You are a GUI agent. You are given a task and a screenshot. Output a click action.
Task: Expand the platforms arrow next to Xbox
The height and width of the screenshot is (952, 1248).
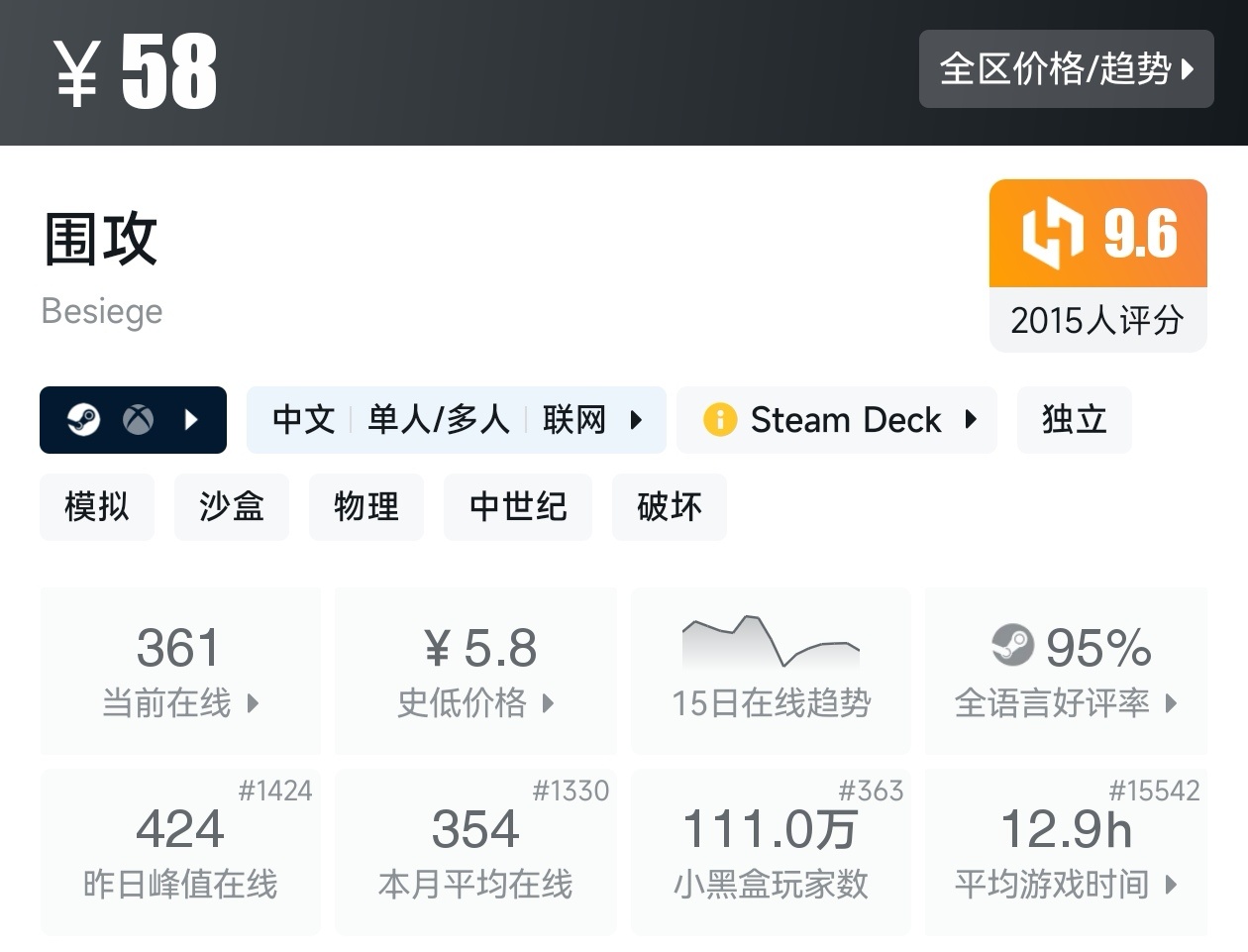[191, 420]
